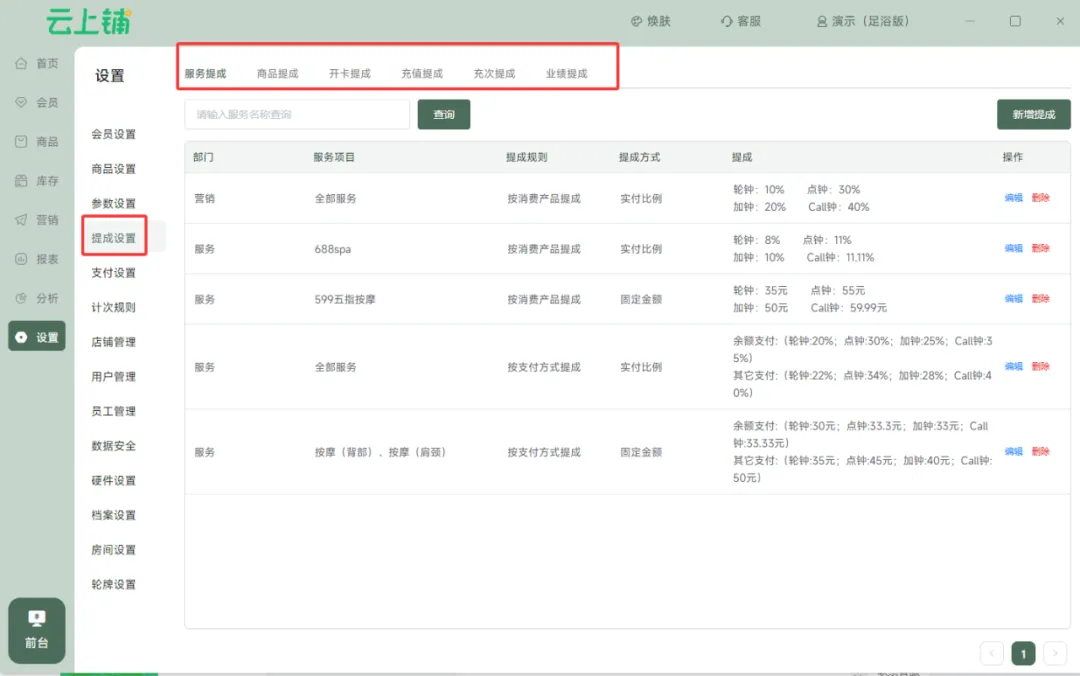Select the 商品 product icon in sidebar
The width and height of the screenshot is (1080, 676).
tap(21, 142)
